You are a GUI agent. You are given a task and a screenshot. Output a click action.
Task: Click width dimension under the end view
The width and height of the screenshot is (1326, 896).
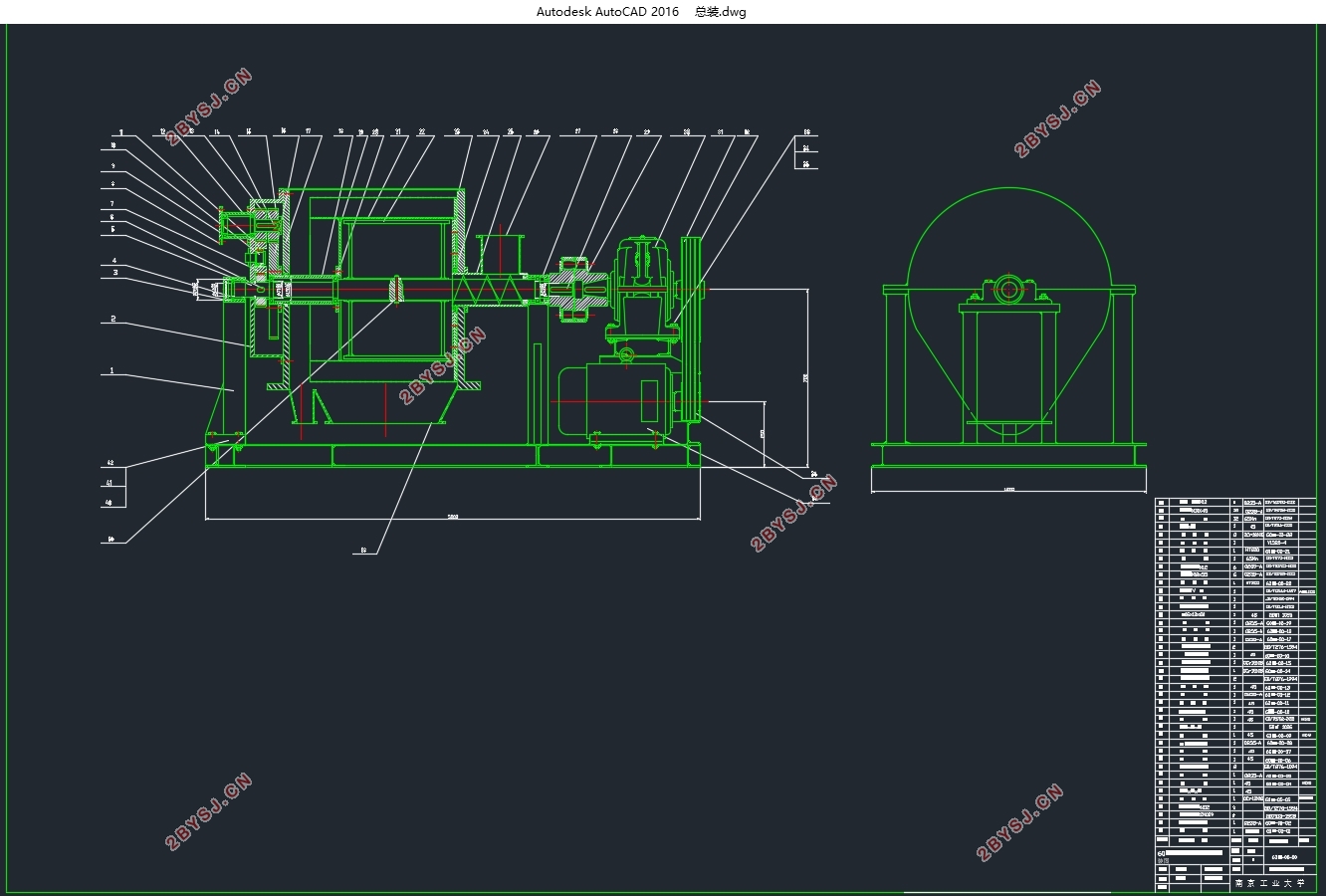click(x=1008, y=489)
